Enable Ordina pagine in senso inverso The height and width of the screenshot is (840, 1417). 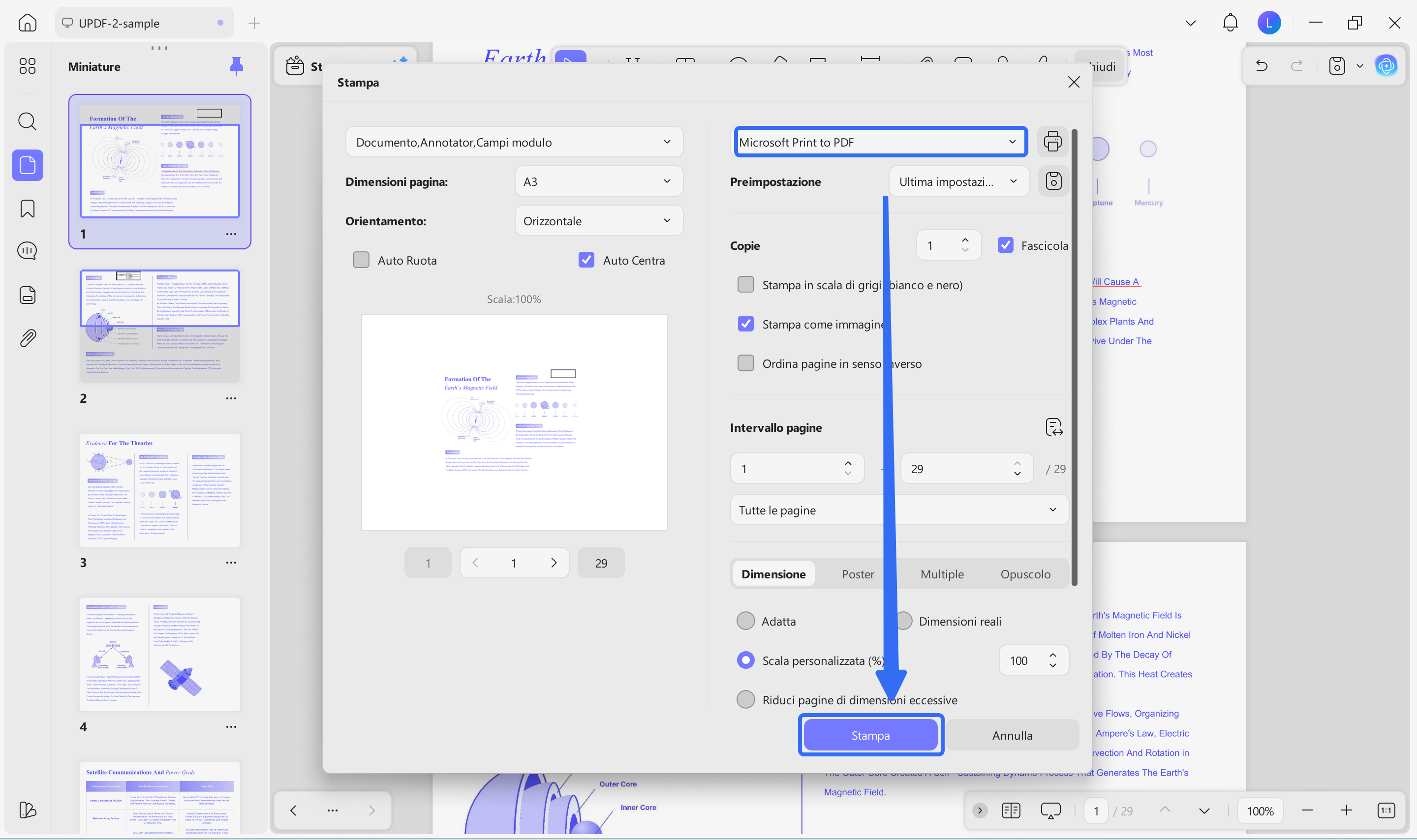click(745, 363)
